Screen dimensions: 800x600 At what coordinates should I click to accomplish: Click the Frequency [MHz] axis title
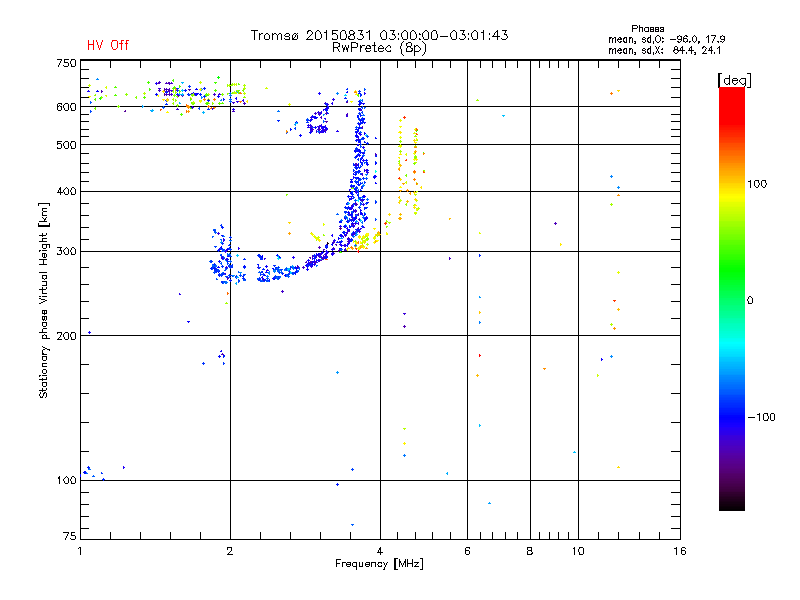379,564
